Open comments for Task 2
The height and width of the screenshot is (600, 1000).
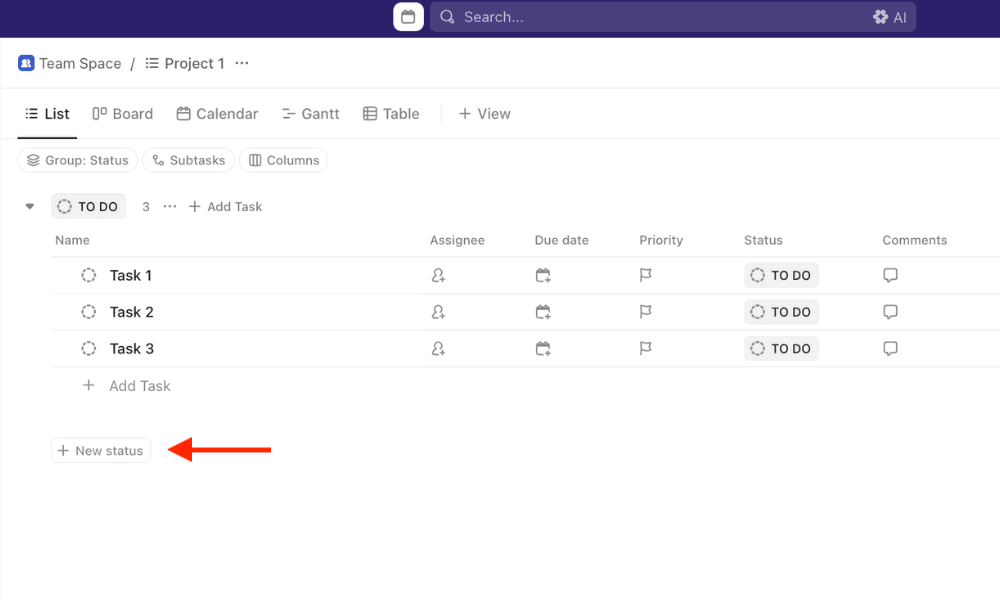click(890, 312)
